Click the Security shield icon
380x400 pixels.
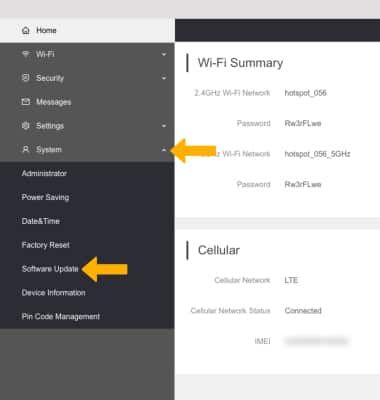[26, 78]
